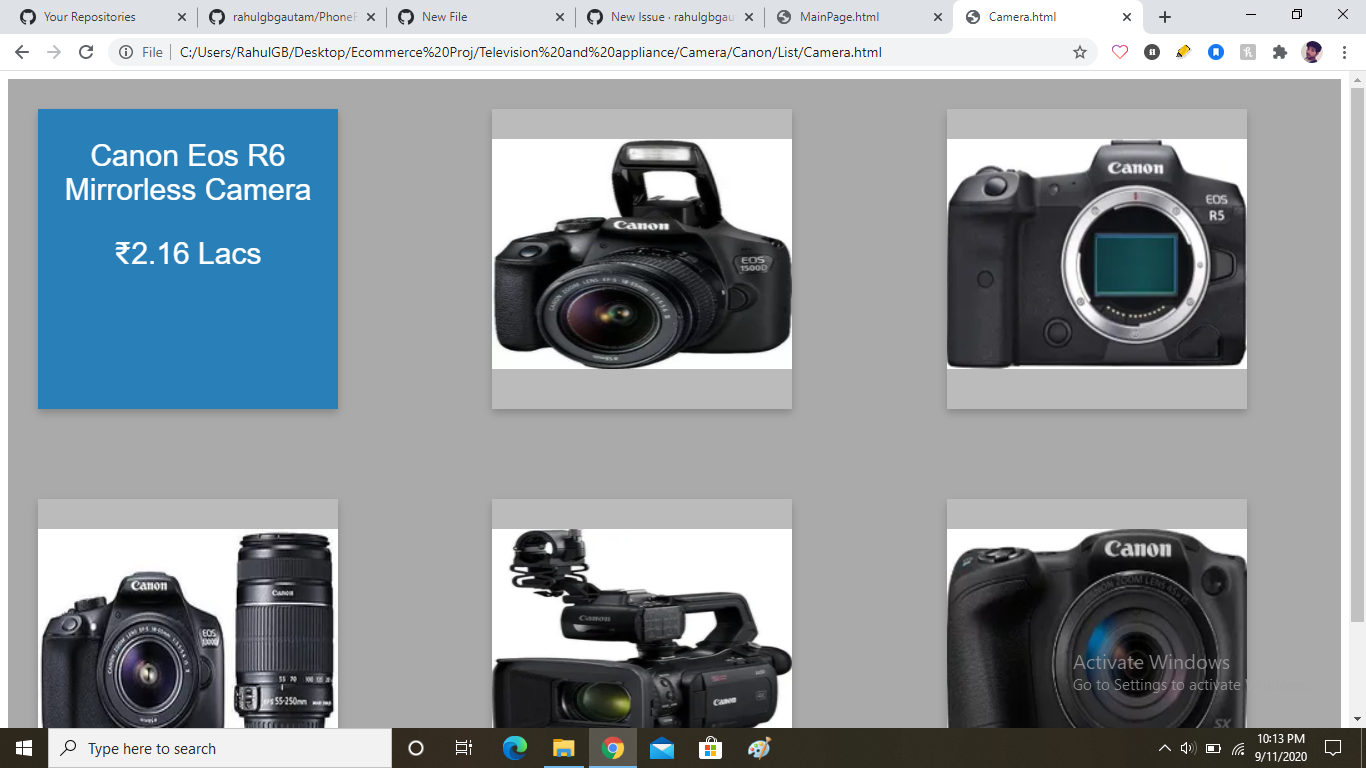Image resolution: width=1366 pixels, height=768 pixels.
Task: Open the Canon EOS R5 body image
Action: click(x=1097, y=254)
